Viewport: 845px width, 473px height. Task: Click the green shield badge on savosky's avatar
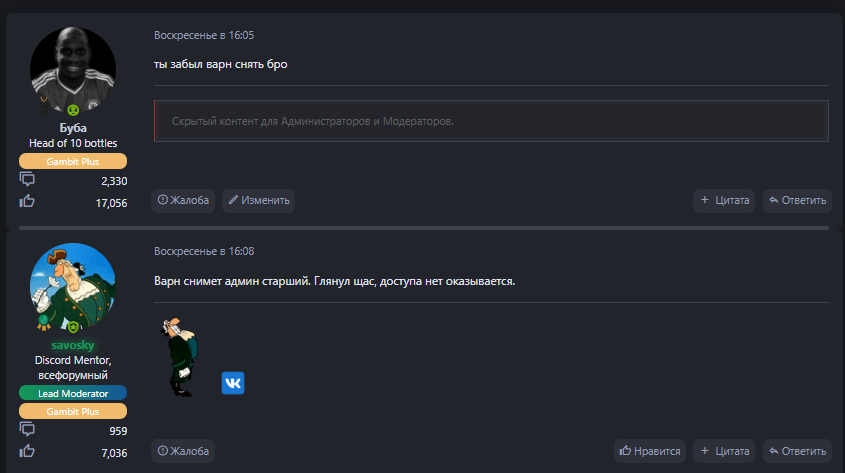pyautogui.click(x=73, y=327)
